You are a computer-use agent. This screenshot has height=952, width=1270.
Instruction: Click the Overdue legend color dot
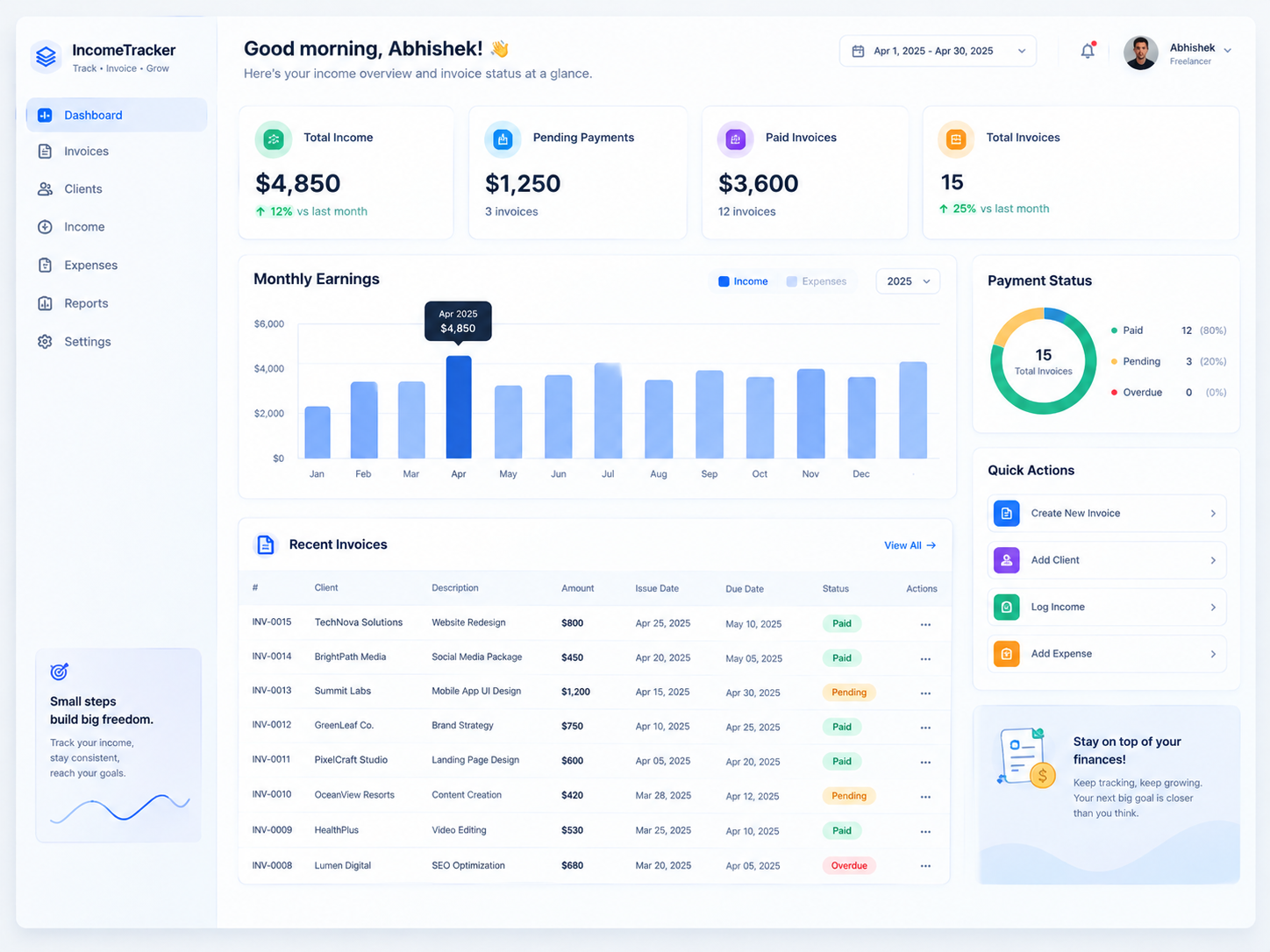pyautogui.click(x=1114, y=393)
